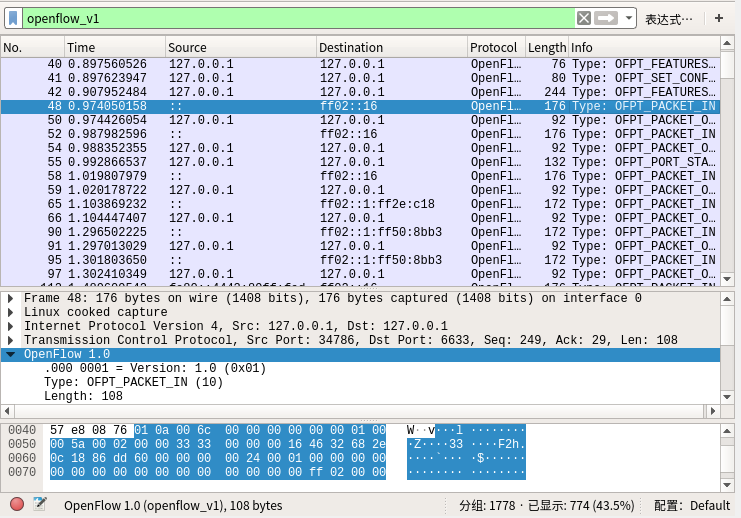Expand Internet Protocol Version 4 node
This screenshot has width=741, height=518.
tap(10, 326)
